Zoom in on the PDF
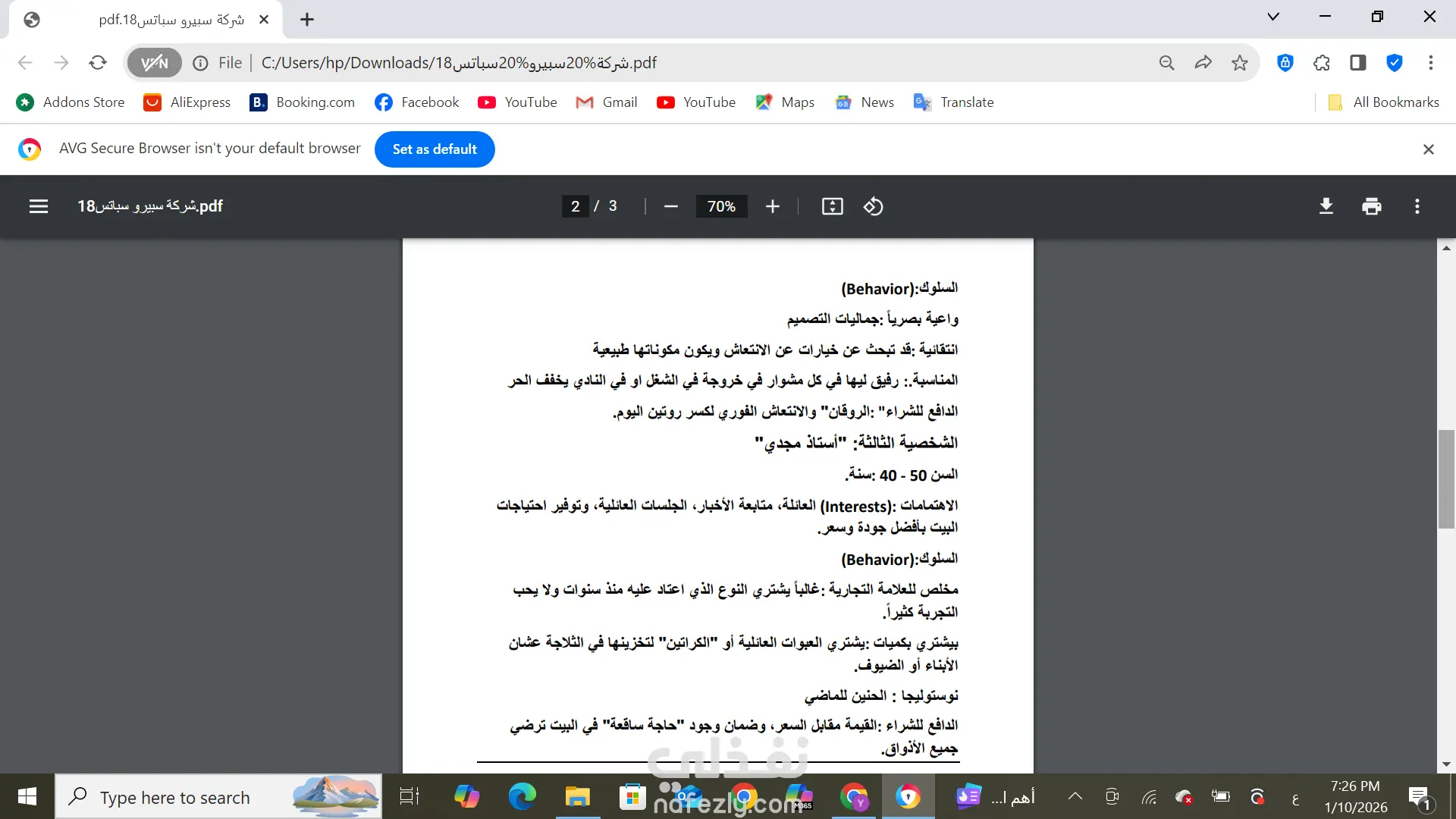The image size is (1456, 819). [x=772, y=206]
